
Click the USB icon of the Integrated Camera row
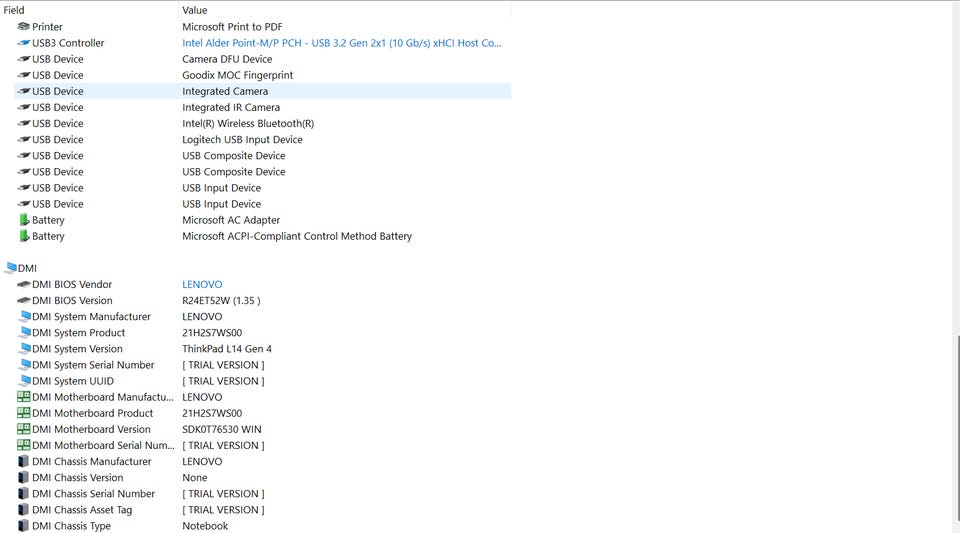(23, 91)
